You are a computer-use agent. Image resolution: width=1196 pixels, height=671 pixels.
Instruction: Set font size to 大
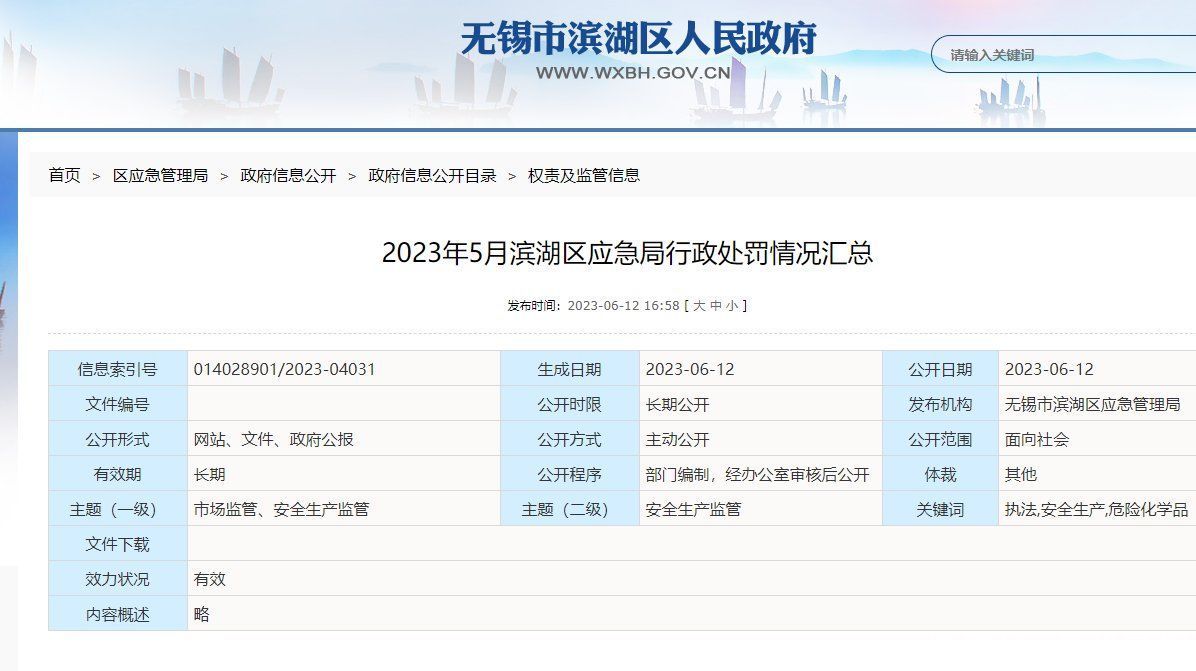tap(699, 306)
